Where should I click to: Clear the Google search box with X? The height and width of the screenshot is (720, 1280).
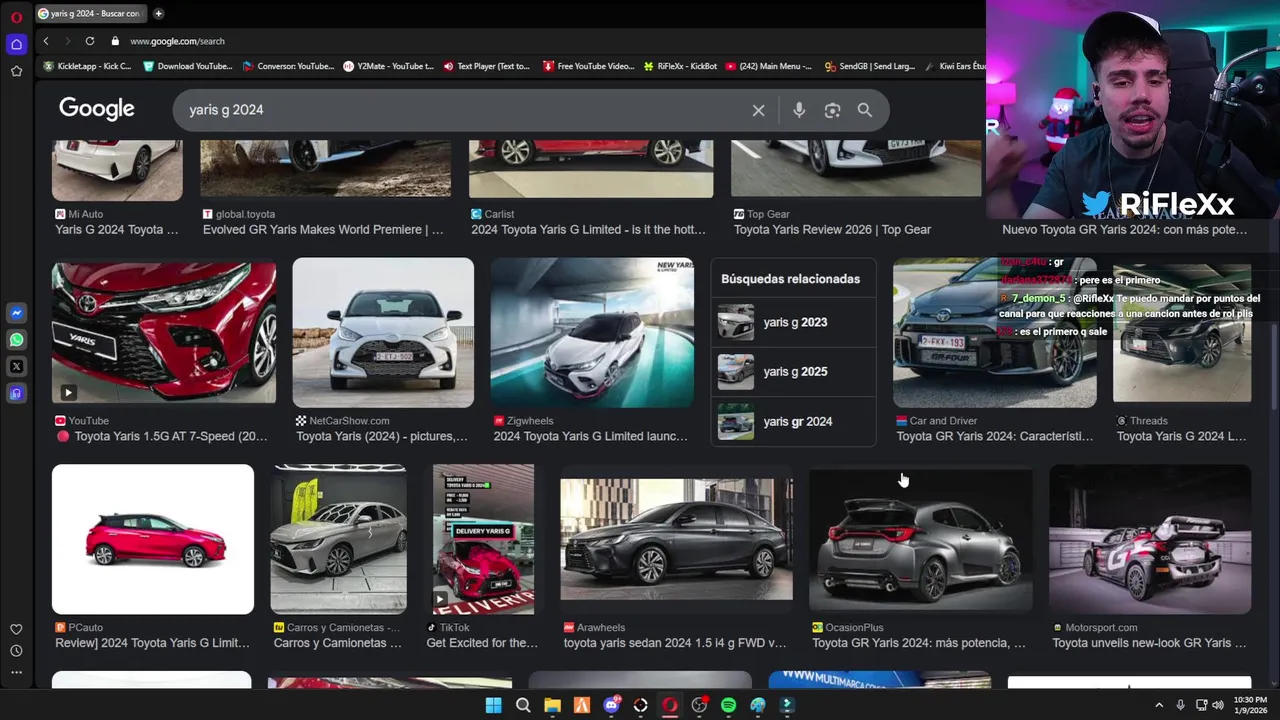click(x=758, y=110)
